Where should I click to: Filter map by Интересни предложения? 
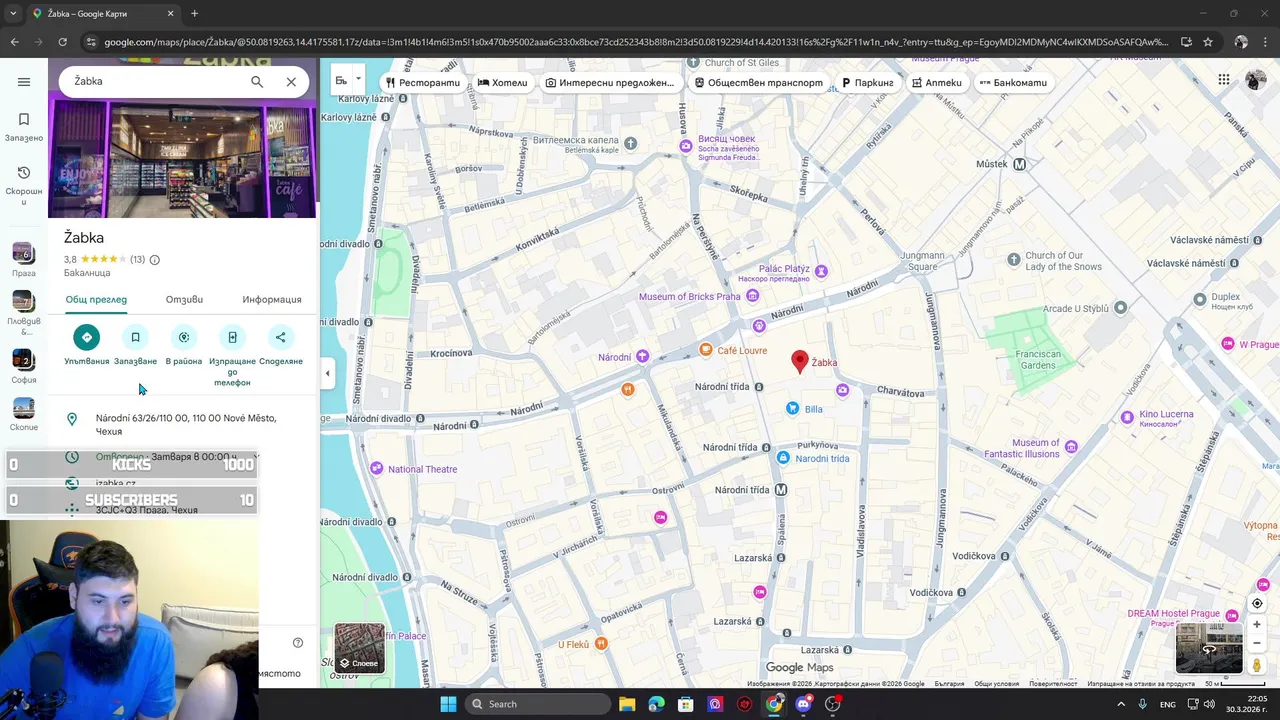(x=609, y=83)
